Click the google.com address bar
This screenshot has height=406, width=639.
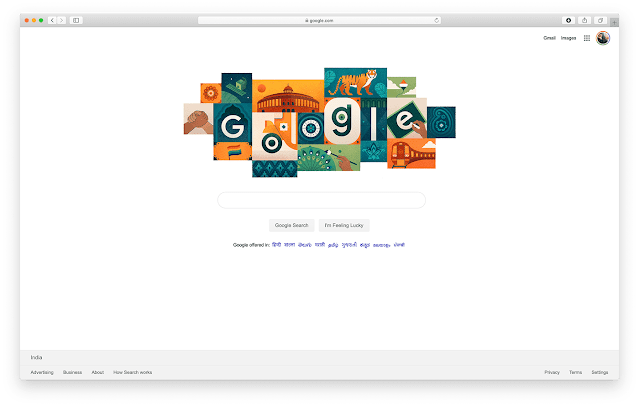pos(319,20)
